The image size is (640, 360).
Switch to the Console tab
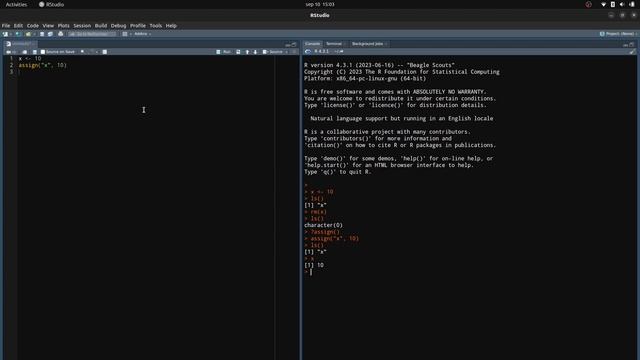(313, 44)
